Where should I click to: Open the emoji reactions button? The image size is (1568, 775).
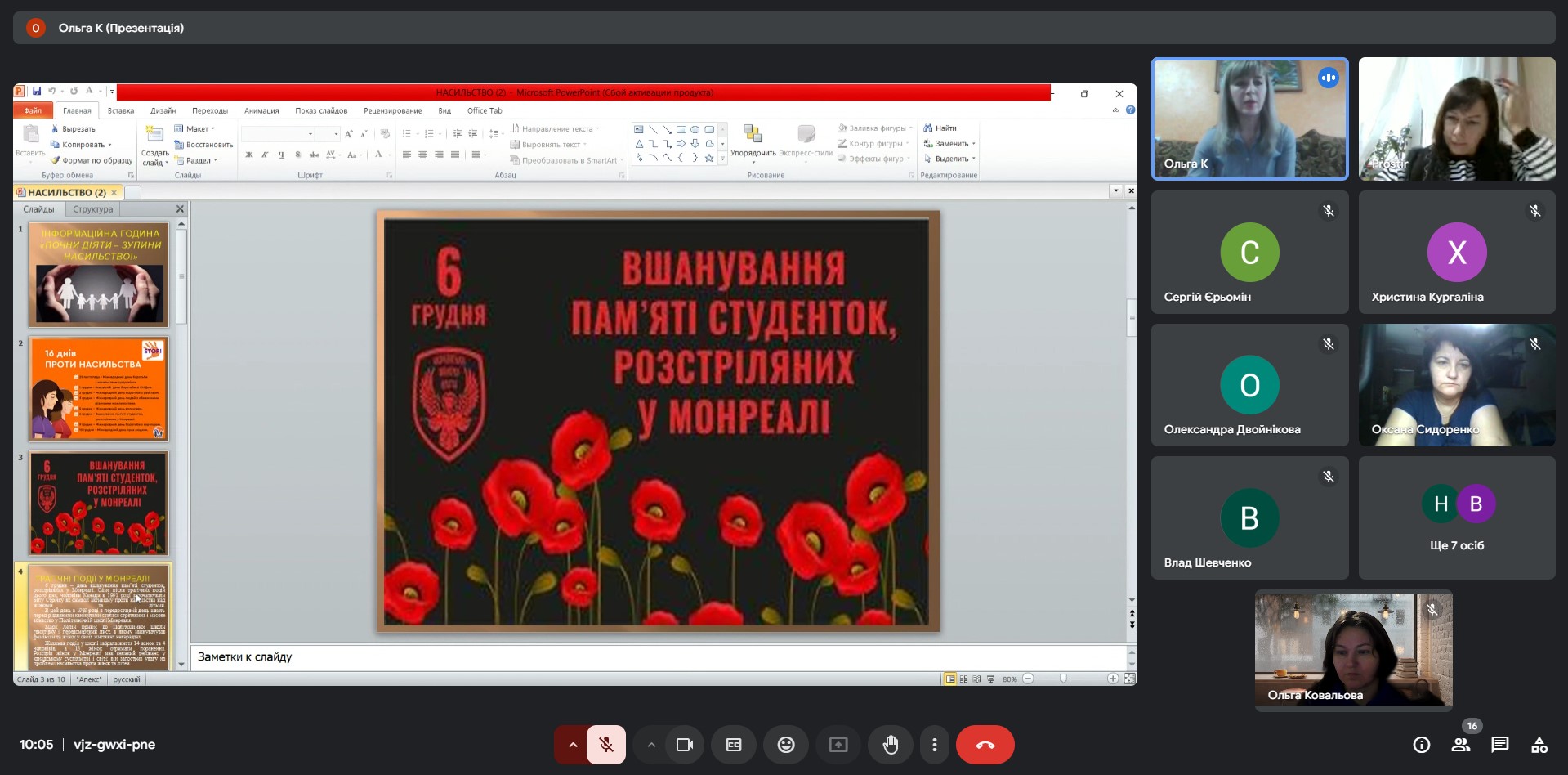point(785,745)
